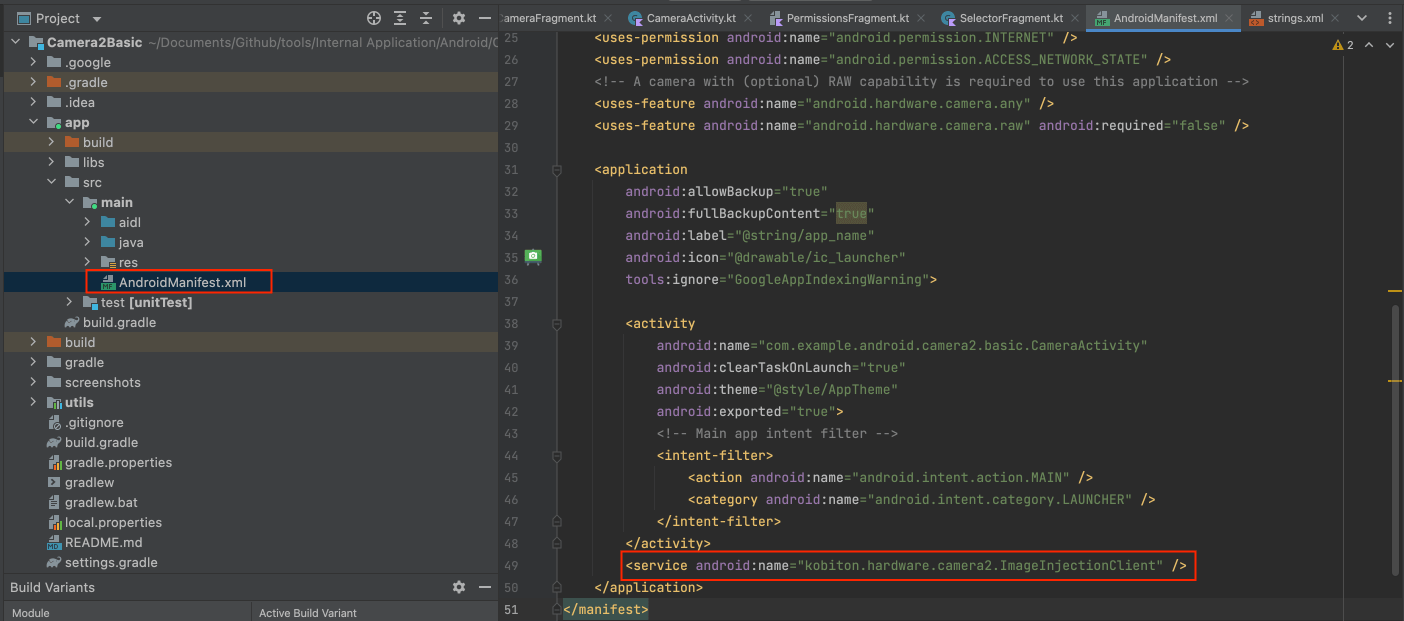Expand the .idea folder
Image resolution: width=1404 pixels, height=621 pixels.
34,102
